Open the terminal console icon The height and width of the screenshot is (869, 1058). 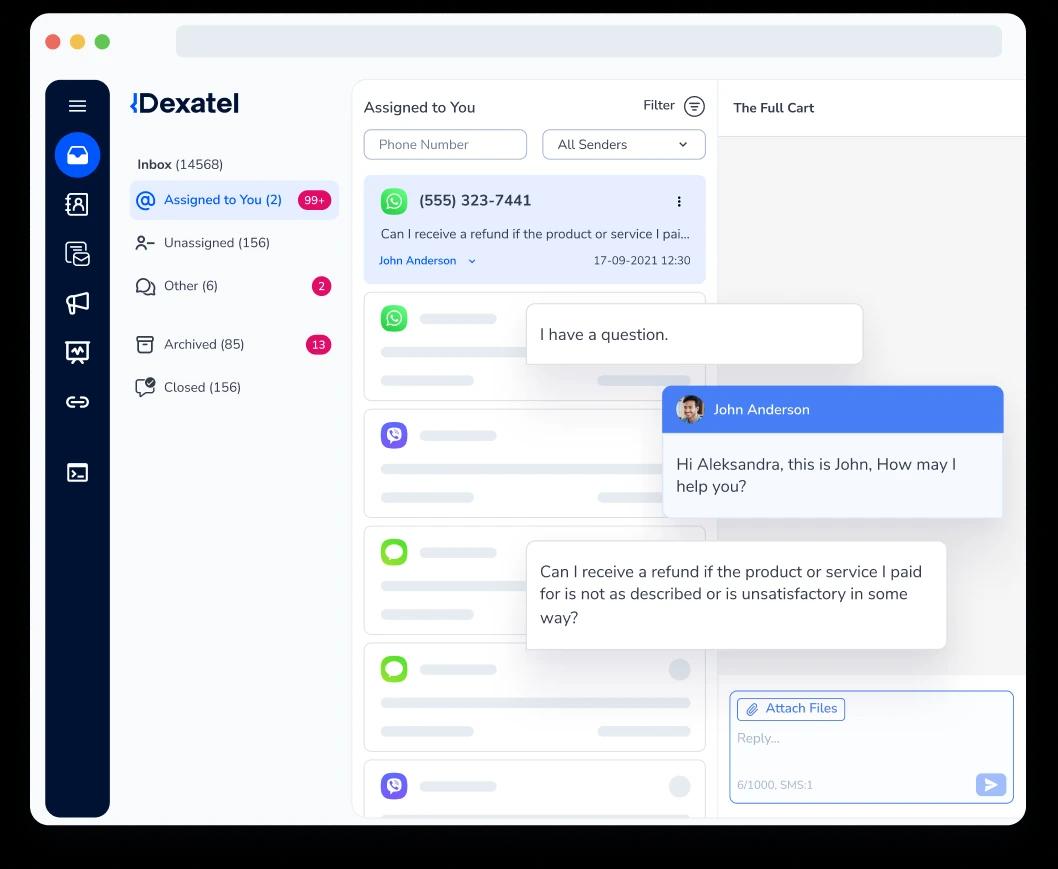[x=77, y=473]
